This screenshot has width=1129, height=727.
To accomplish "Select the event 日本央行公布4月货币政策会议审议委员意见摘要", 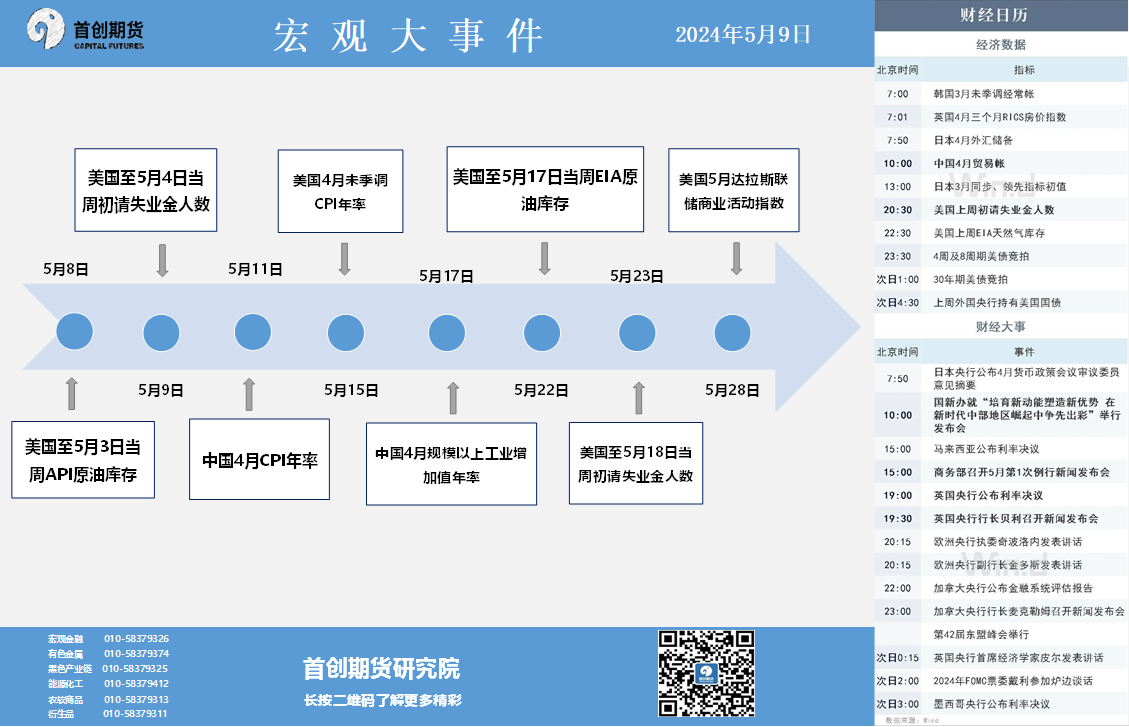I will click(x=1001, y=379).
